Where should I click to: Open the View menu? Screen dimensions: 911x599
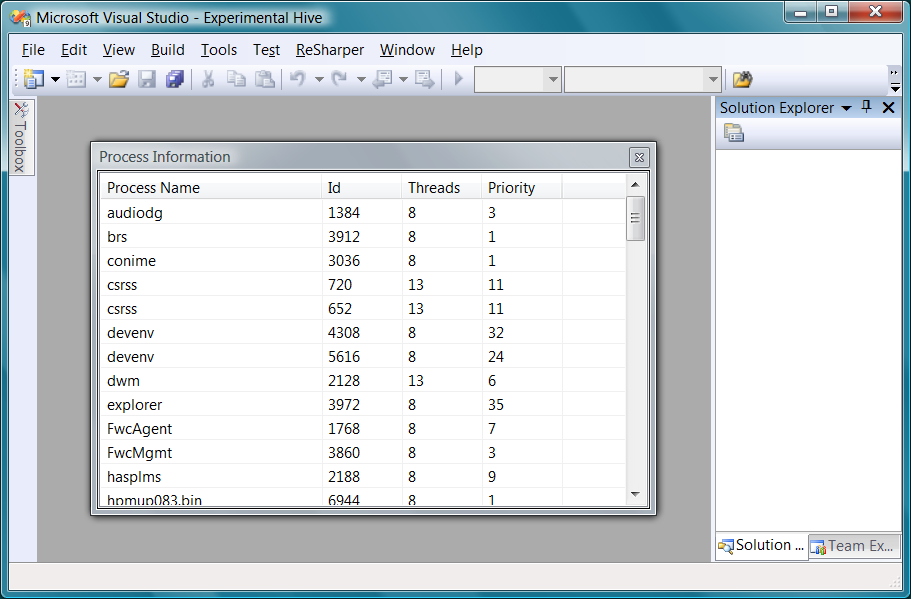pyautogui.click(x=119, y=50)
